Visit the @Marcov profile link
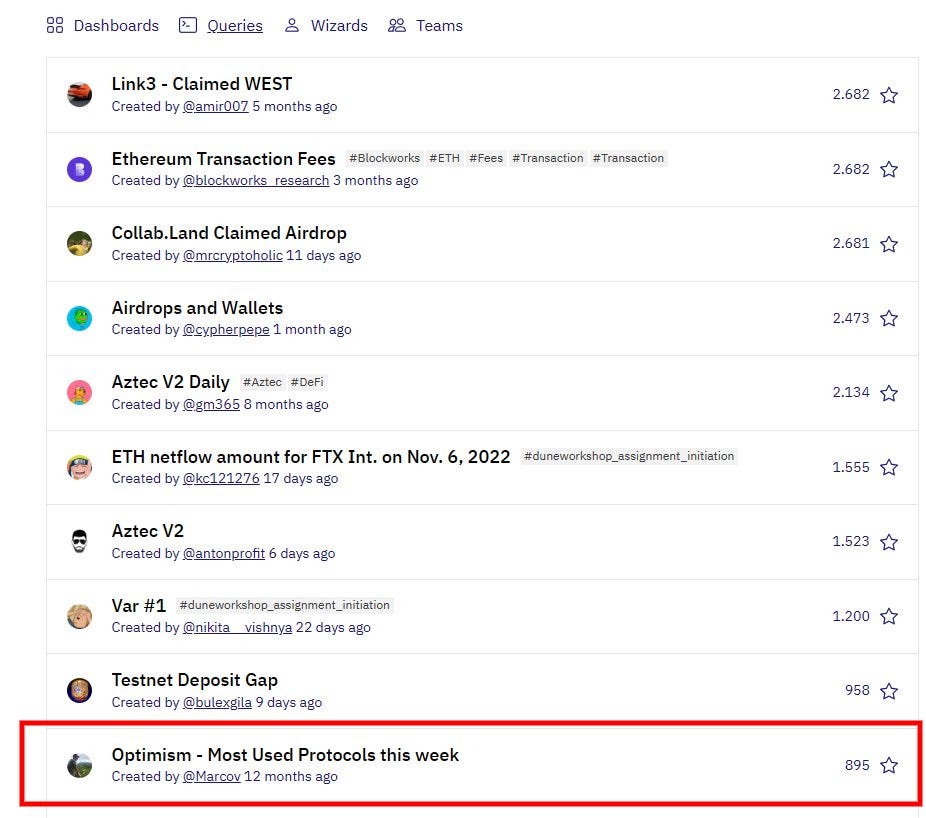Image resolution: width=926 pixels, height=818 pixels. pos(211,776)
